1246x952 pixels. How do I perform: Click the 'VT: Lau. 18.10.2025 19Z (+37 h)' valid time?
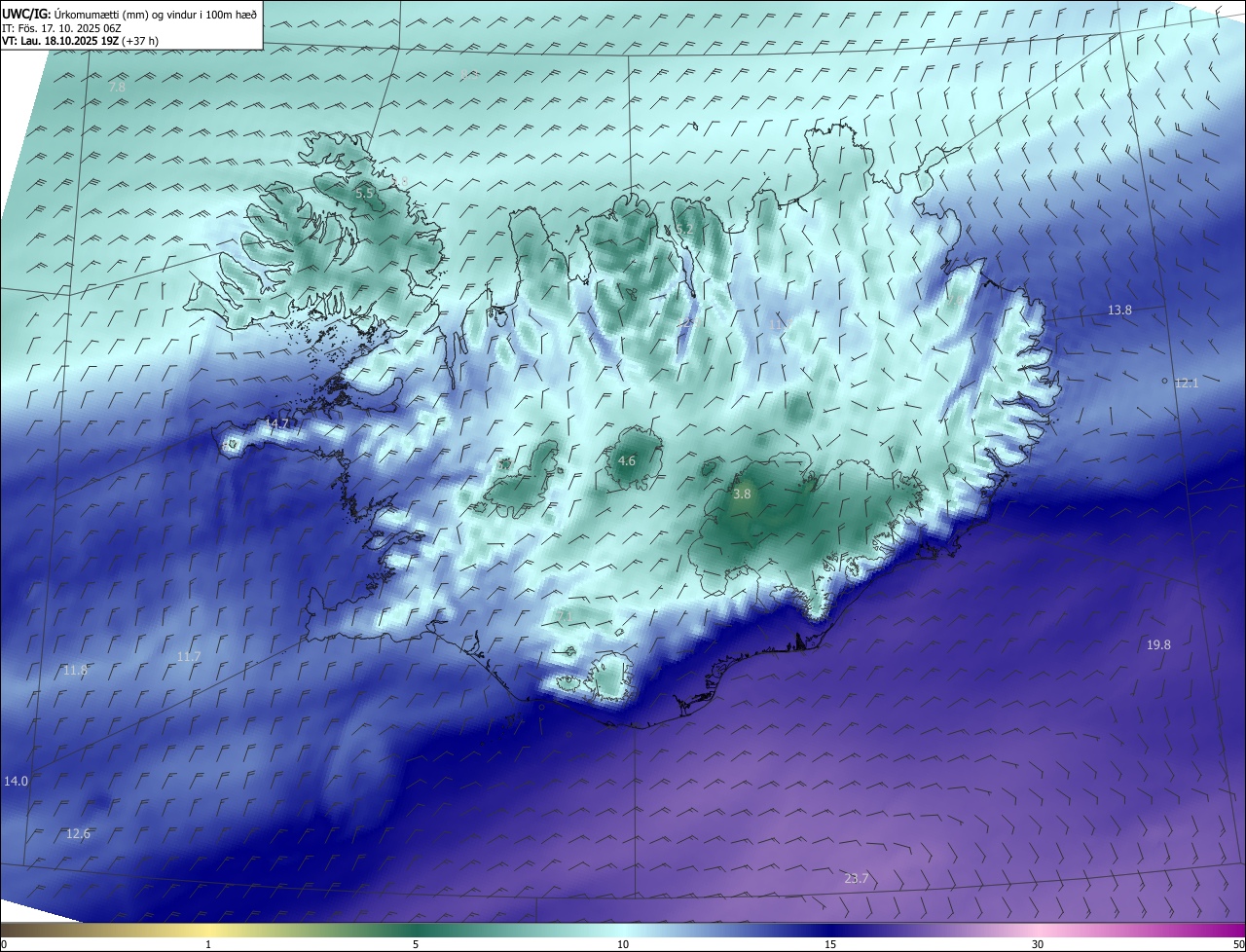pos(80,41)
